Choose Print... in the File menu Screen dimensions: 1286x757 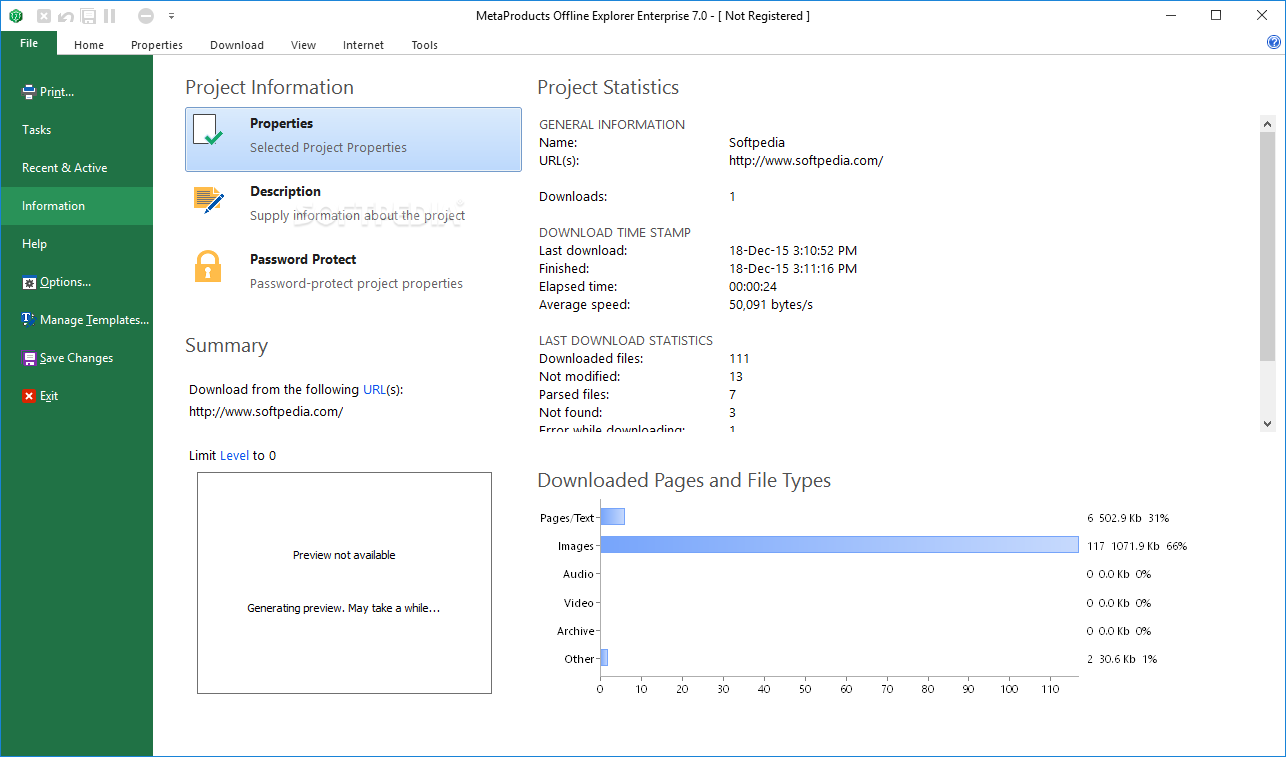76,92
